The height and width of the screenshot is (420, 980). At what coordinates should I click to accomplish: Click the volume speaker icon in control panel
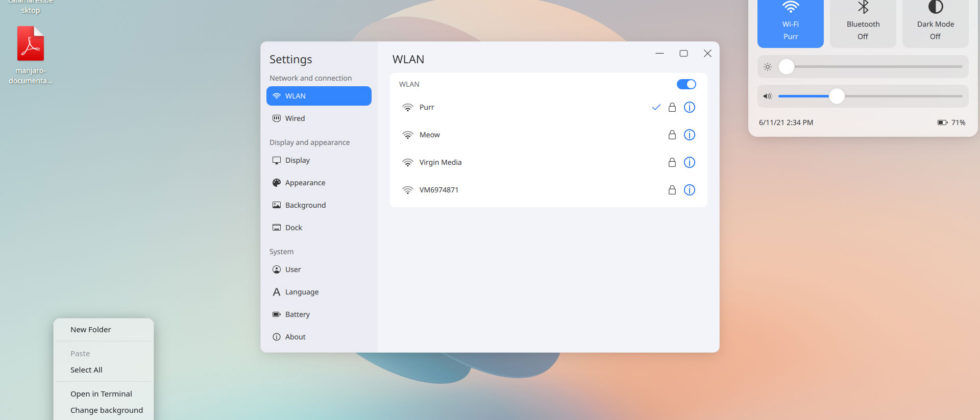[768, 96]
